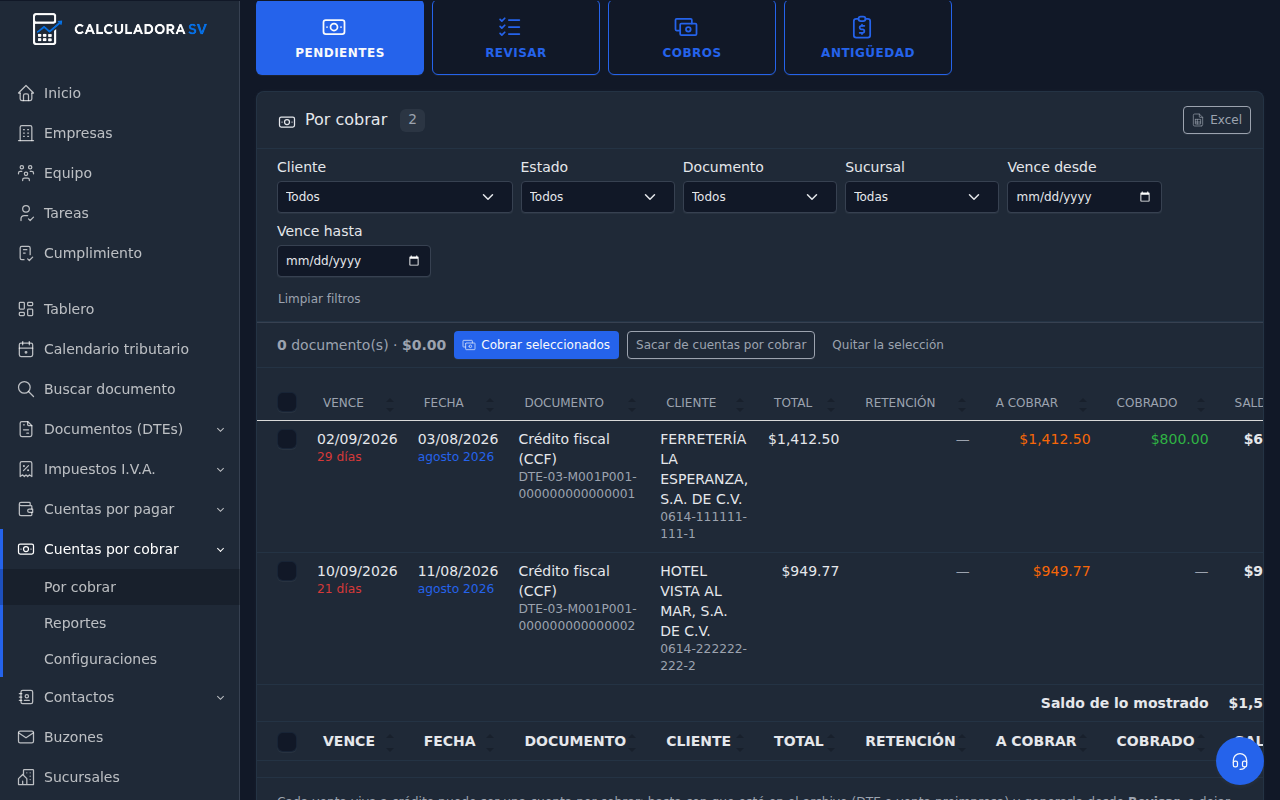The width and height of the screenshot is (1280, 800).
Task: Open the Documento filter dropdown
Action: point(760,197)
